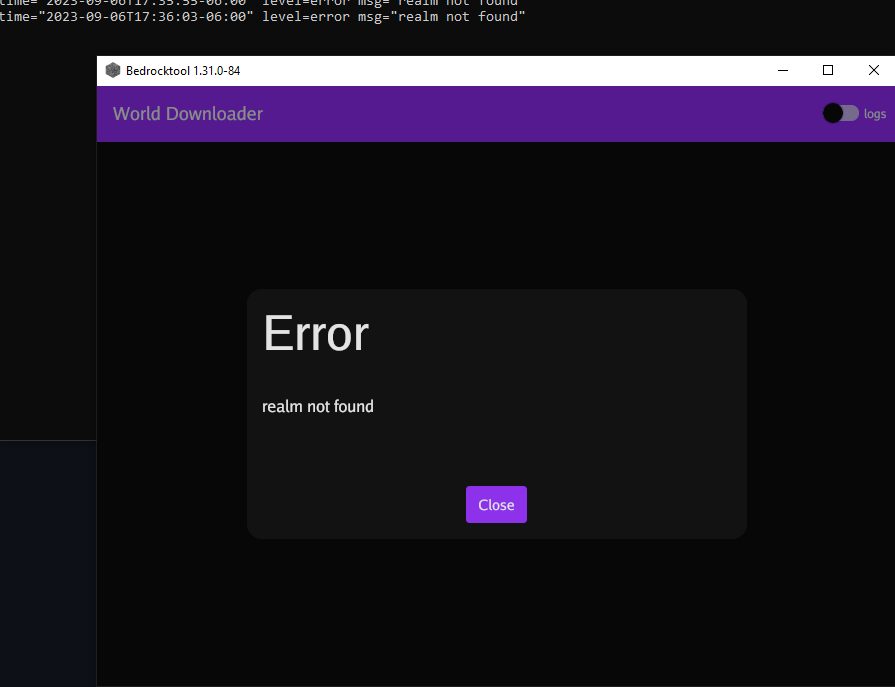The height and width of the screenshot is (687, 895).
Task: Select the "realm not found" message text
Action: (317, 406)
